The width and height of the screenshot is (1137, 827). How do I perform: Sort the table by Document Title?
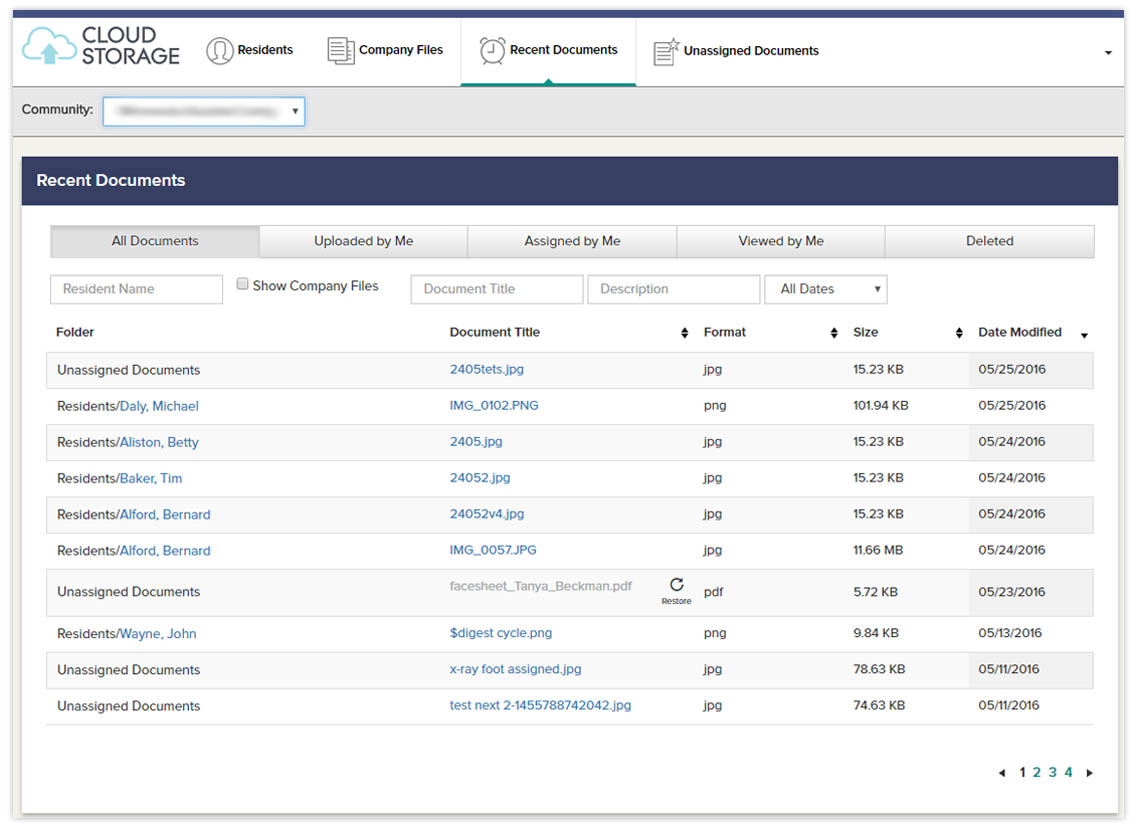(684, 333)
